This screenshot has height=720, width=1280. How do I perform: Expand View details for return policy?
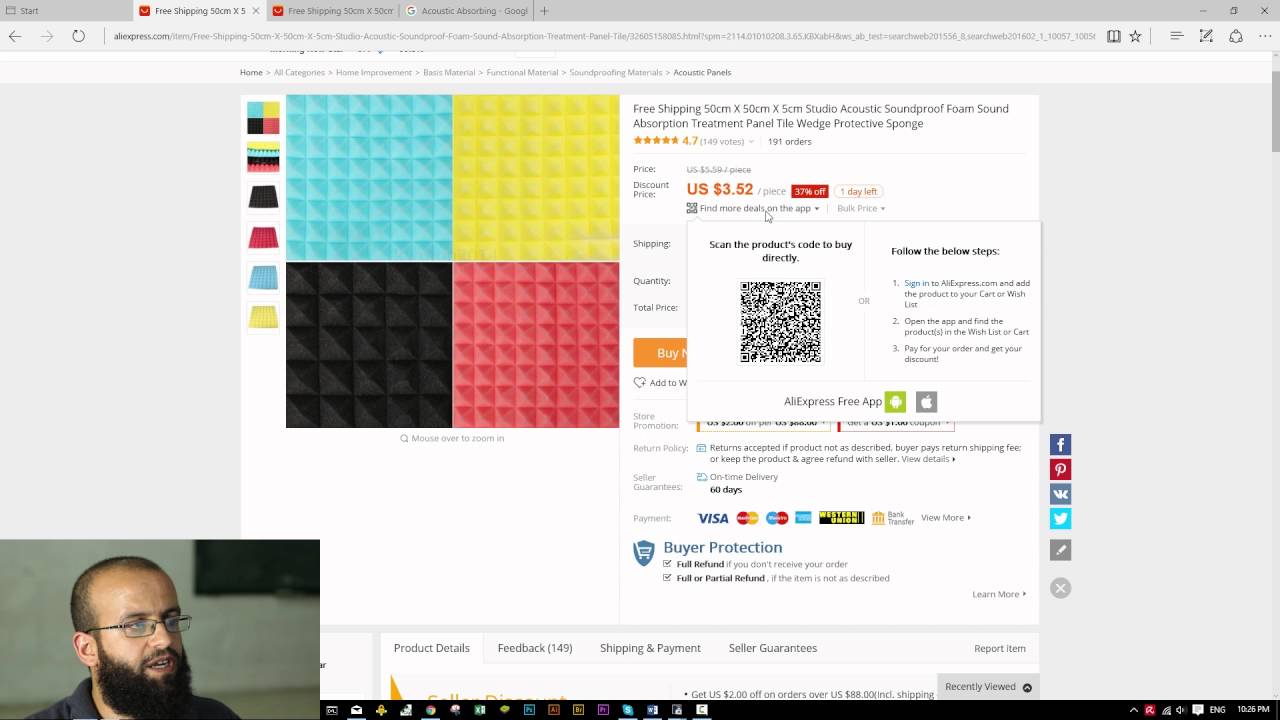coord(929,459)
